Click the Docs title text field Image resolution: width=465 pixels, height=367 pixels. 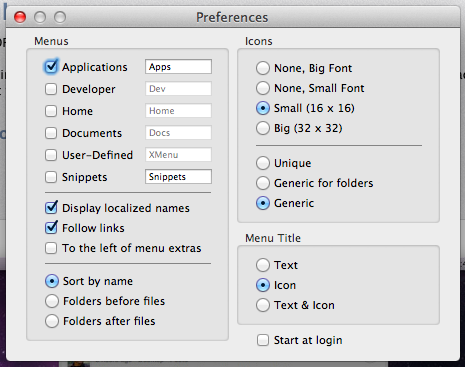pos(178,133)
